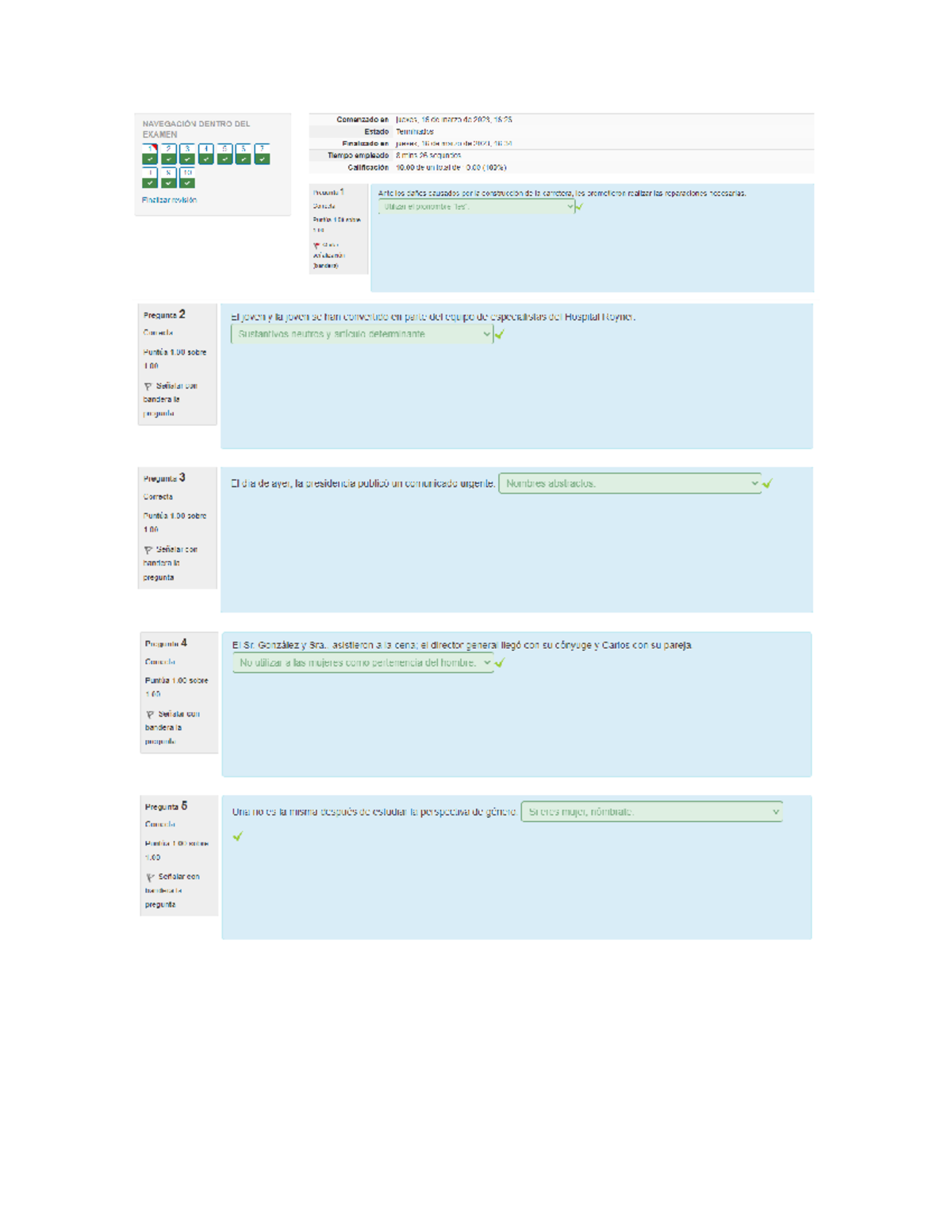Click the 'Pregunta 4' heading

point(166,643)
